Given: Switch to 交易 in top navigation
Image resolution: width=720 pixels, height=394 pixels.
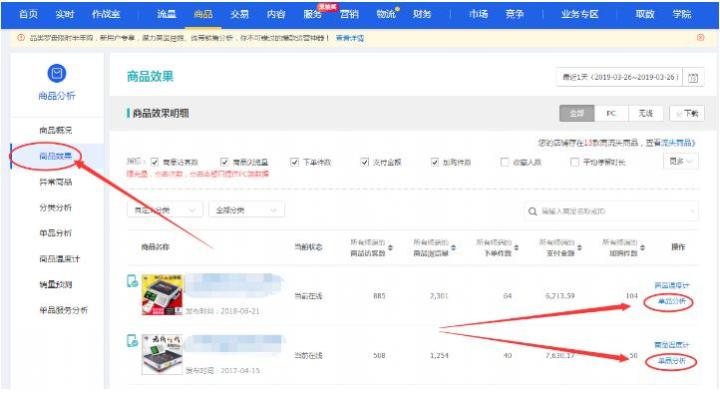Looking at the screenshot, I should click(240, 14).
